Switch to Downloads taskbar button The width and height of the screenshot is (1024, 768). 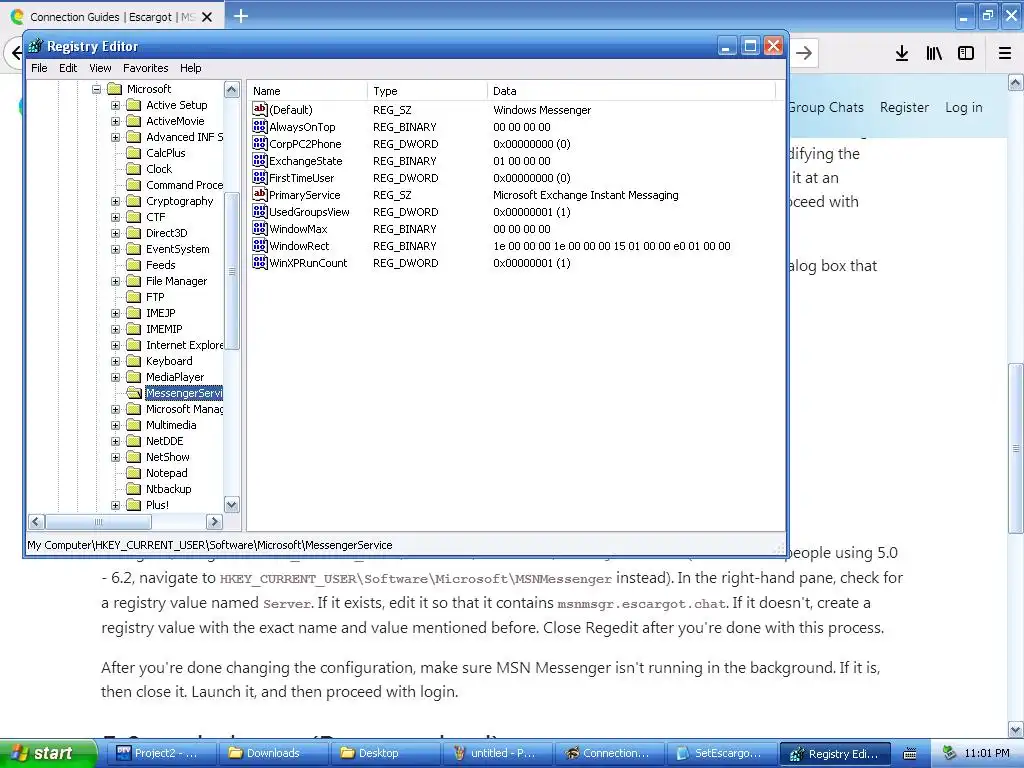pos(272,753)
